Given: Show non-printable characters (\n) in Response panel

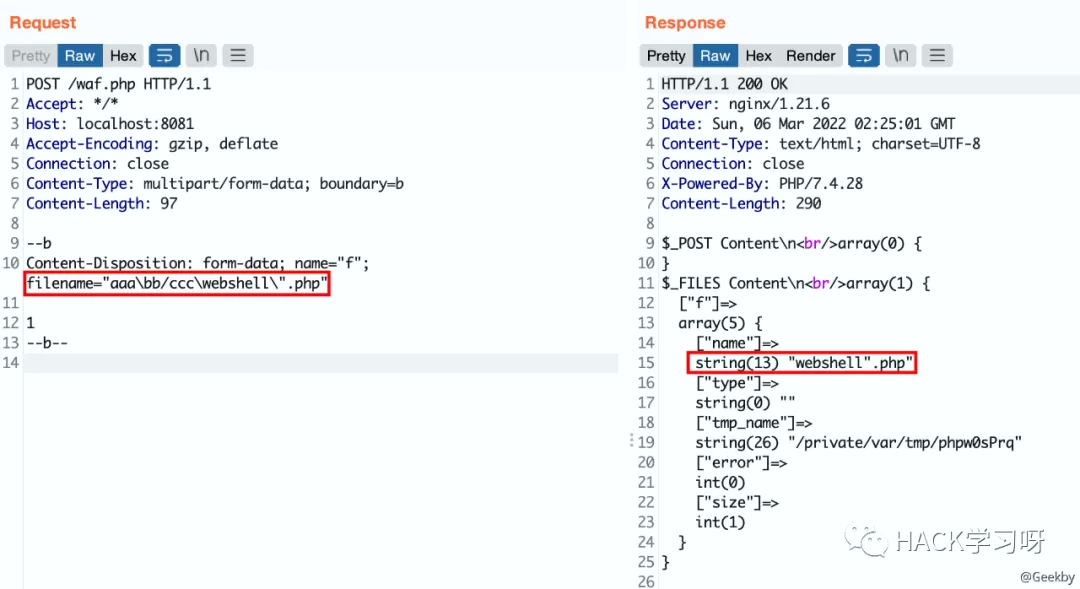Looking at the screenshot, I should 900,56.
